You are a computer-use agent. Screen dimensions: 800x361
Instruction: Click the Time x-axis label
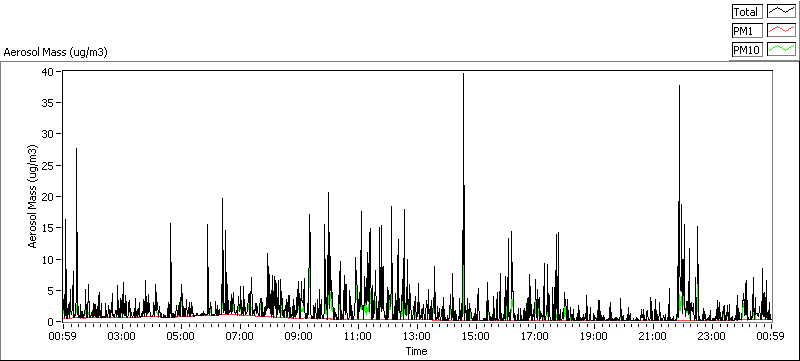[x=416, y=351]
